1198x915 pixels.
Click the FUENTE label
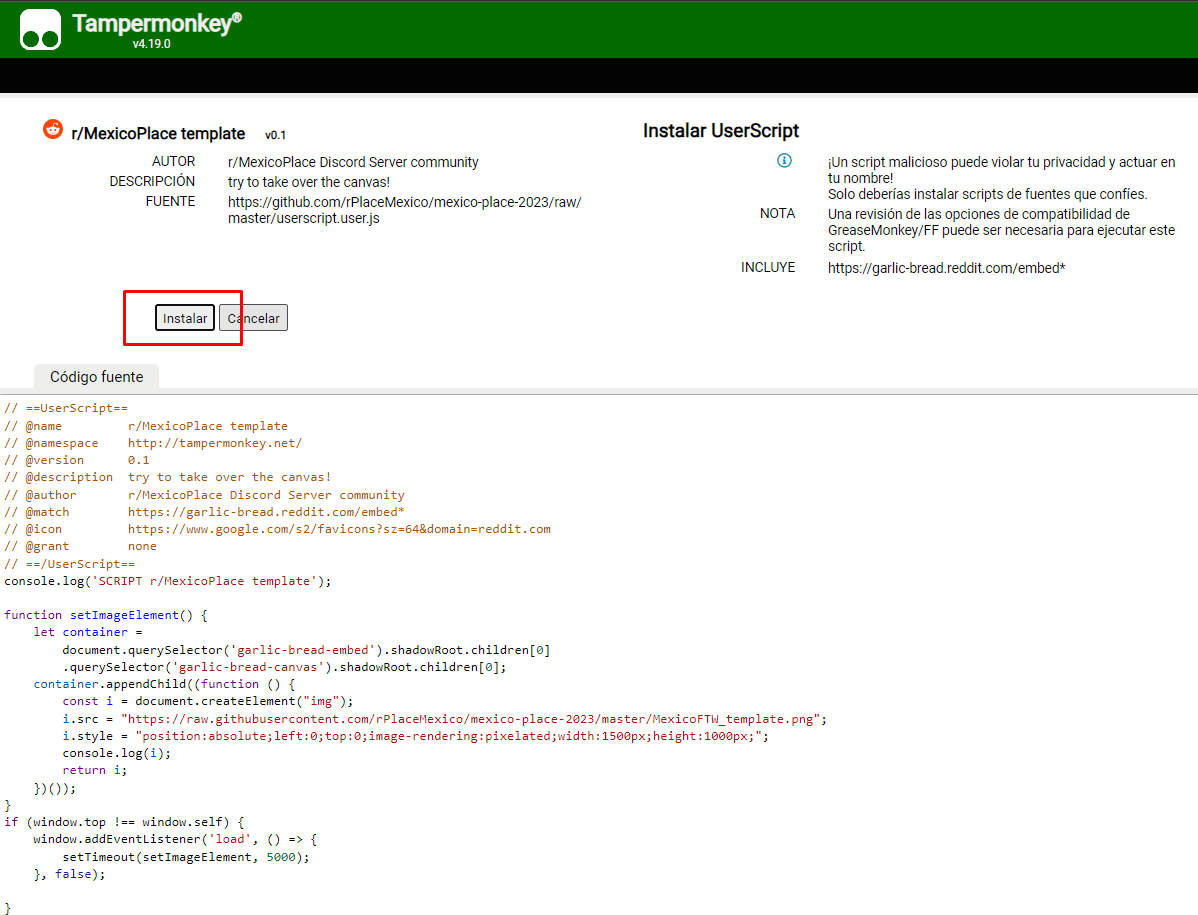coord(170,201)
